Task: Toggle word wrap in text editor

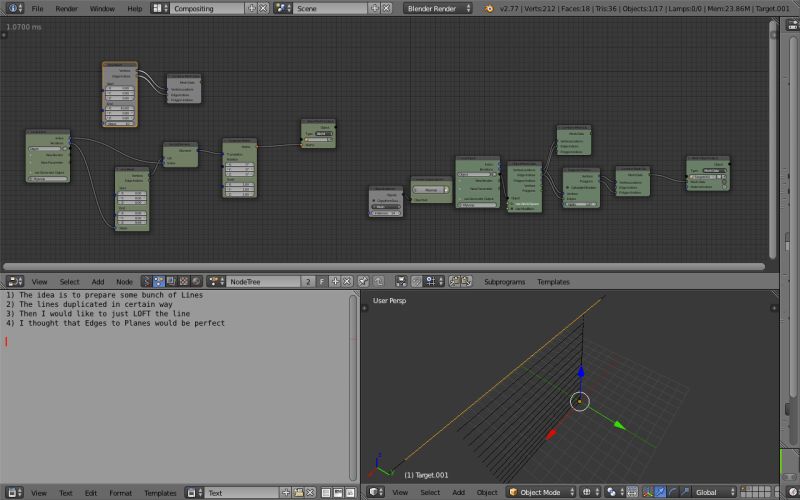Action: pos(338,492)
